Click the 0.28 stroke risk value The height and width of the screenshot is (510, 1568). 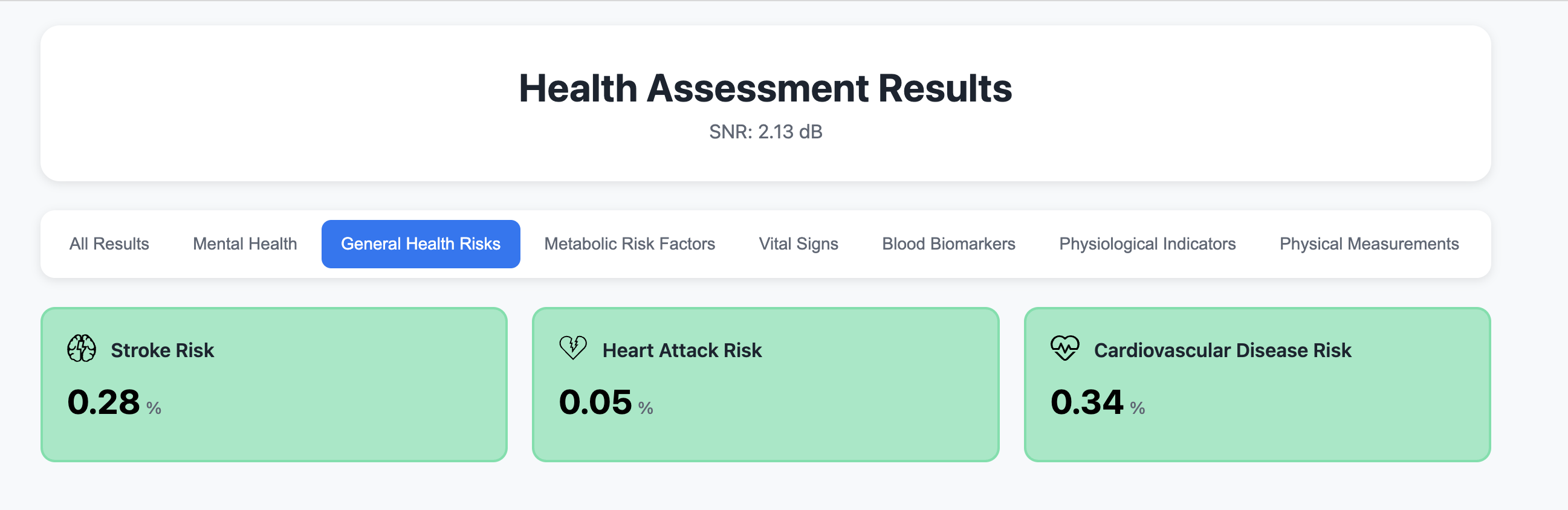(103, 402)
